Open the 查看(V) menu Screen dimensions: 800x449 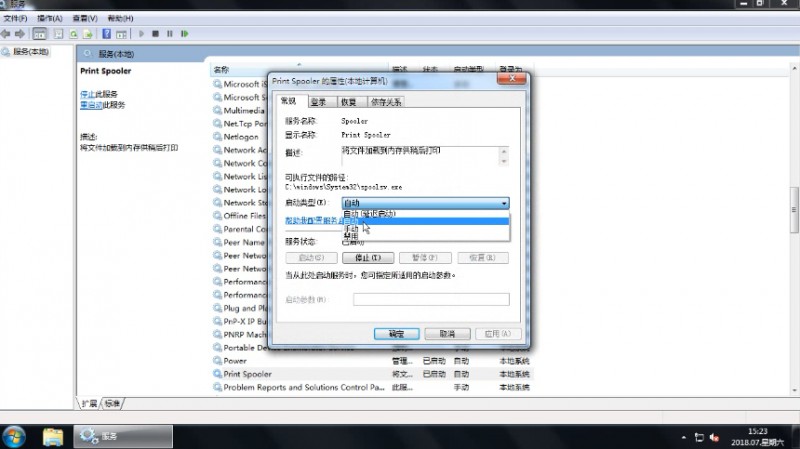(85, 18)
